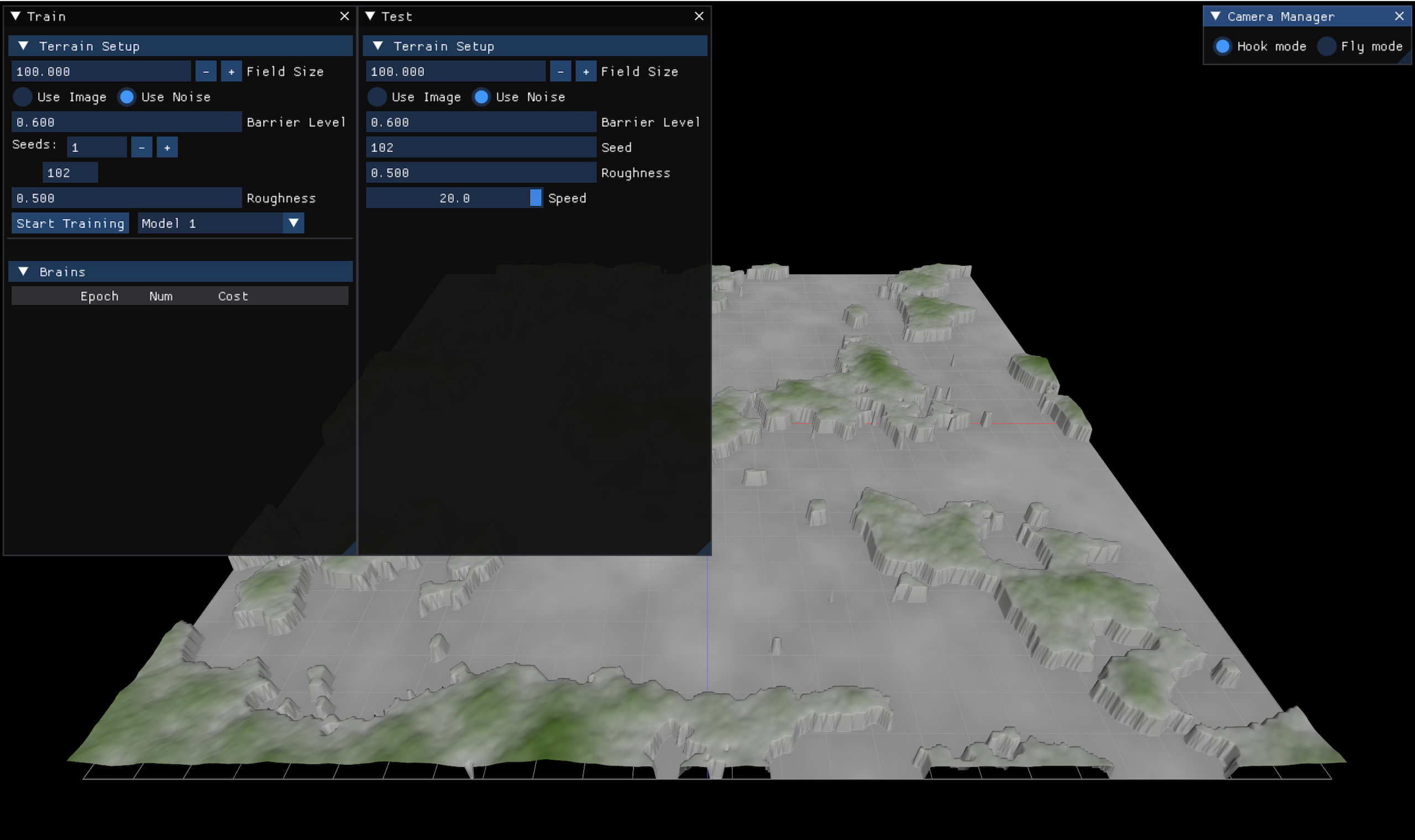Collapse the Train window with triangle
This screenshot has width=1415, height=840.
click(x=16, y=17)
